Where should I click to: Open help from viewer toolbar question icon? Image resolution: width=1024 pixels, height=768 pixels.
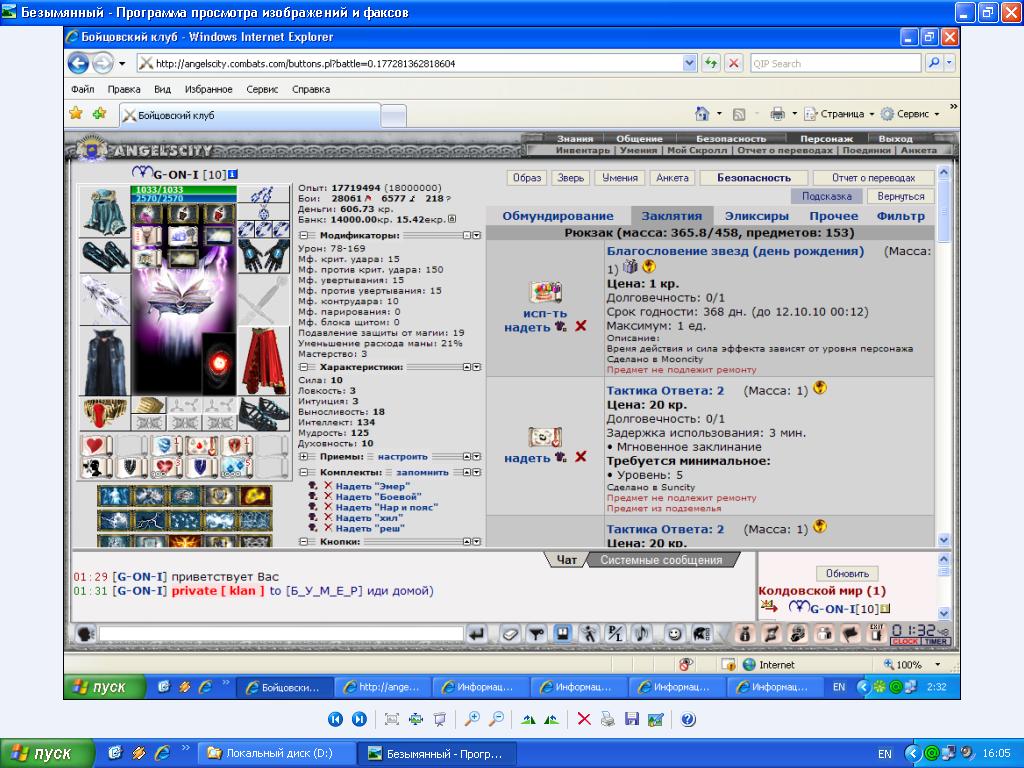(x=688, y=719)
